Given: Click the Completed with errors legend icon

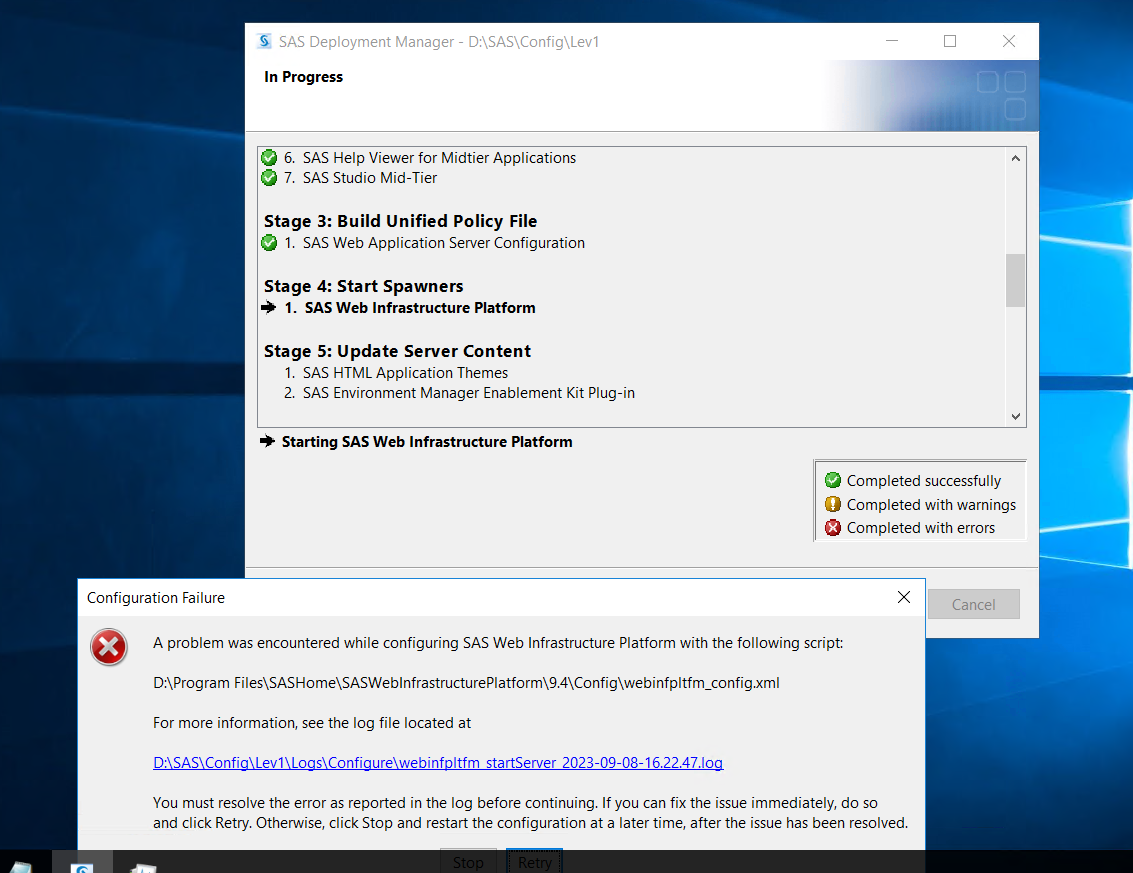Looking at the screenshot, I should point(832,528).
